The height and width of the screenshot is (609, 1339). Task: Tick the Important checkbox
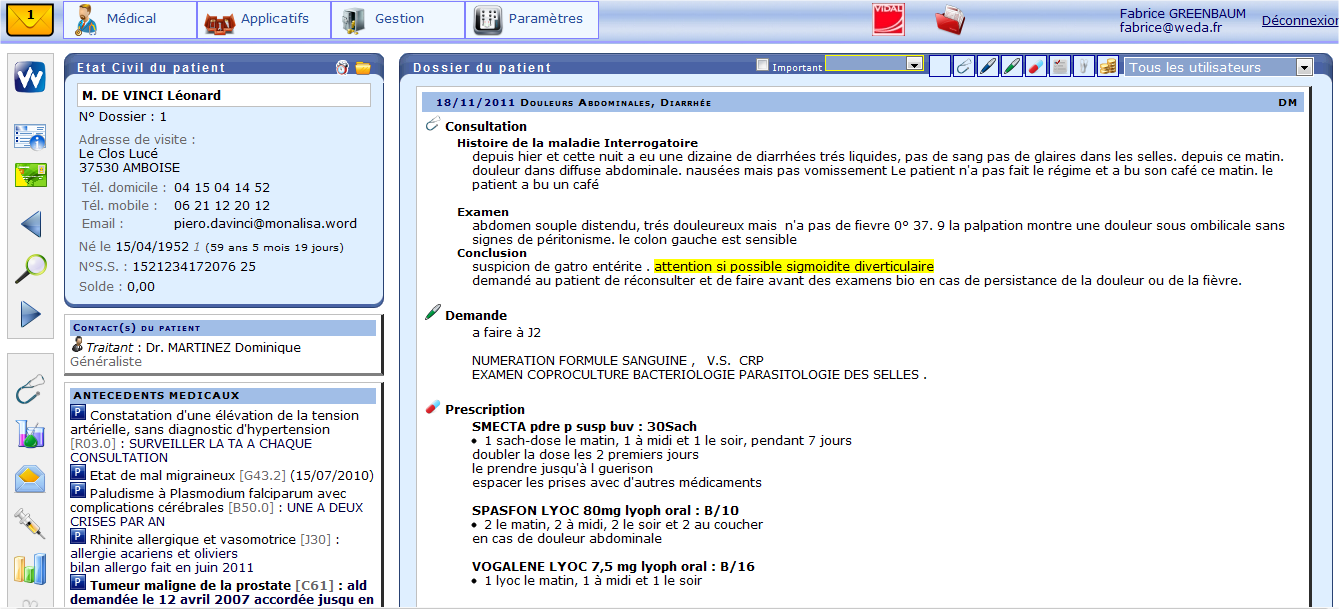tap(763, 66)
